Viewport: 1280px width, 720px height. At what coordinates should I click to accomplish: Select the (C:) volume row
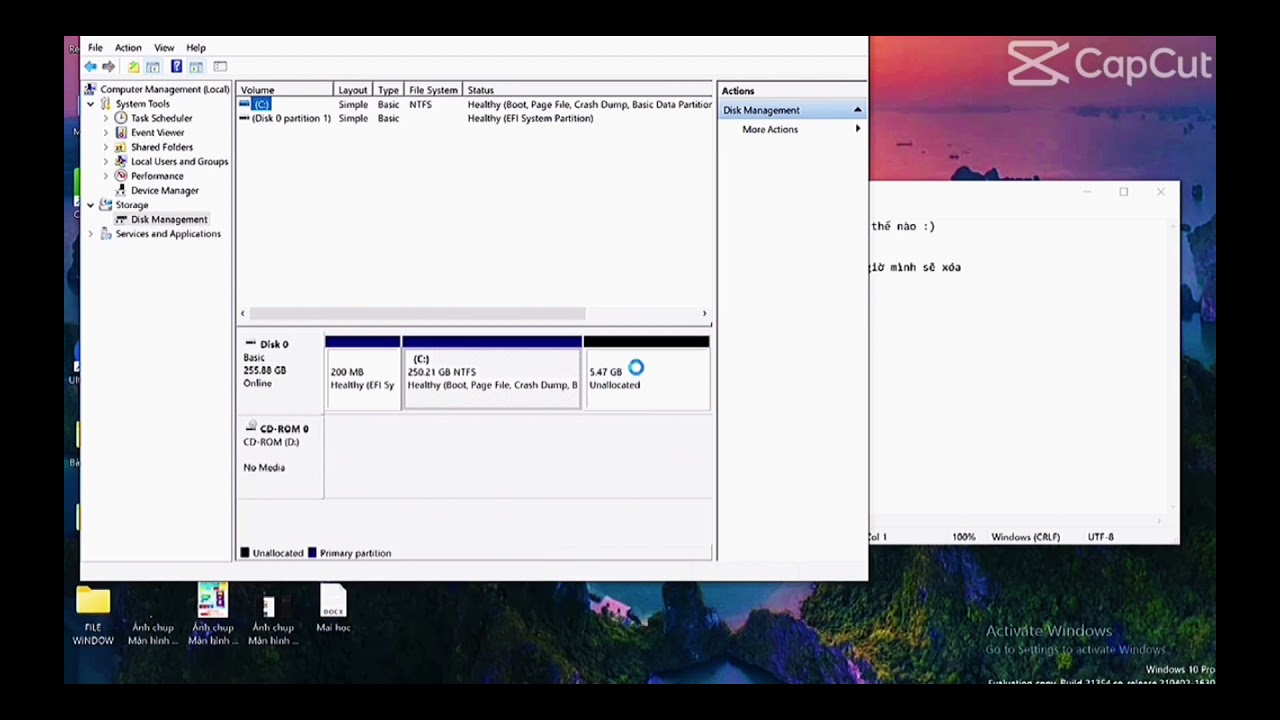click(474, 104)
